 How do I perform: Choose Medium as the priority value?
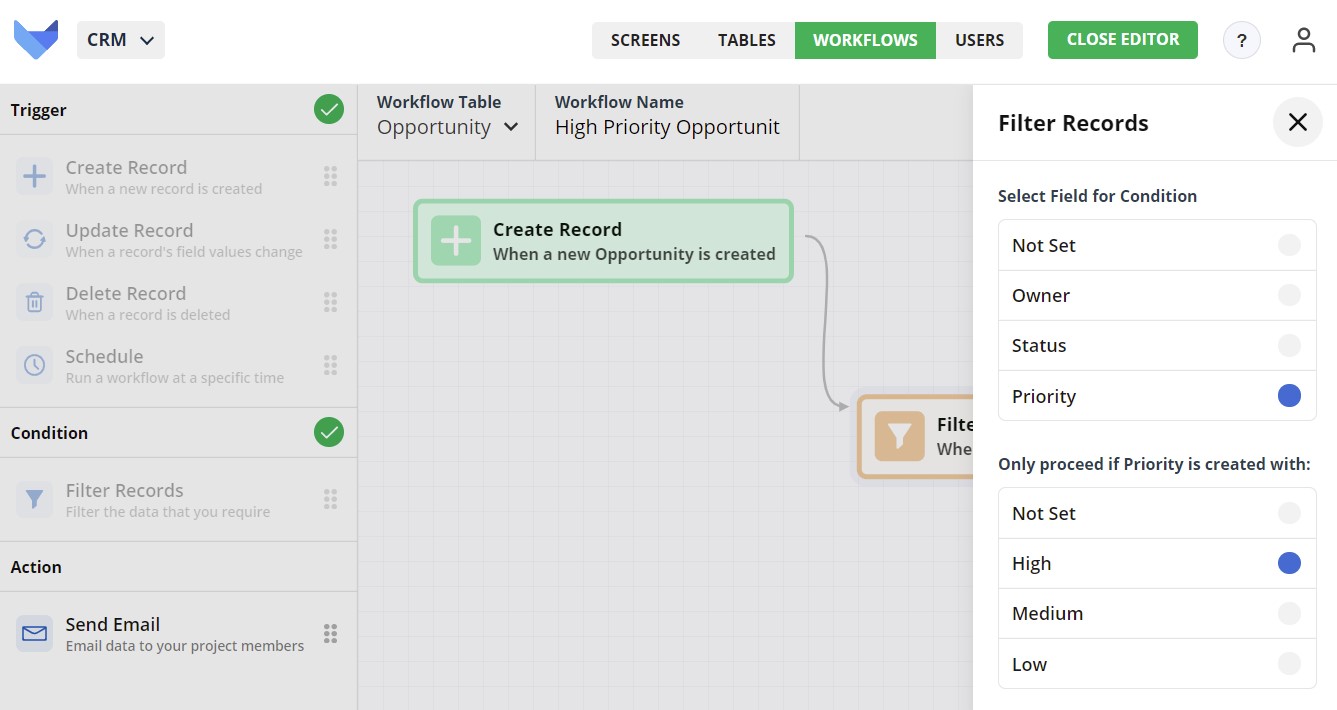tap(1157, 613)
